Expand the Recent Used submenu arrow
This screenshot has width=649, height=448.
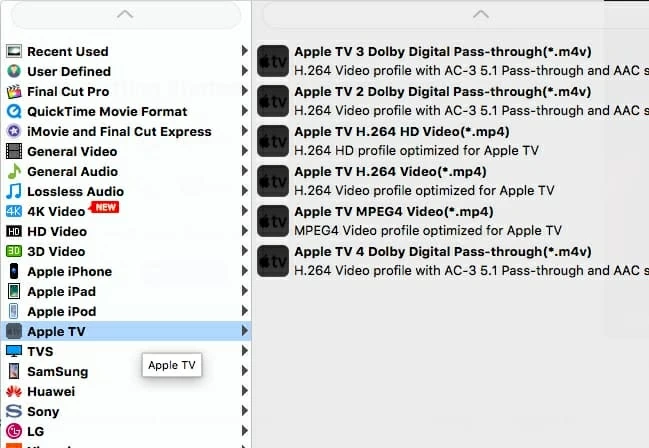click(245, 51)
